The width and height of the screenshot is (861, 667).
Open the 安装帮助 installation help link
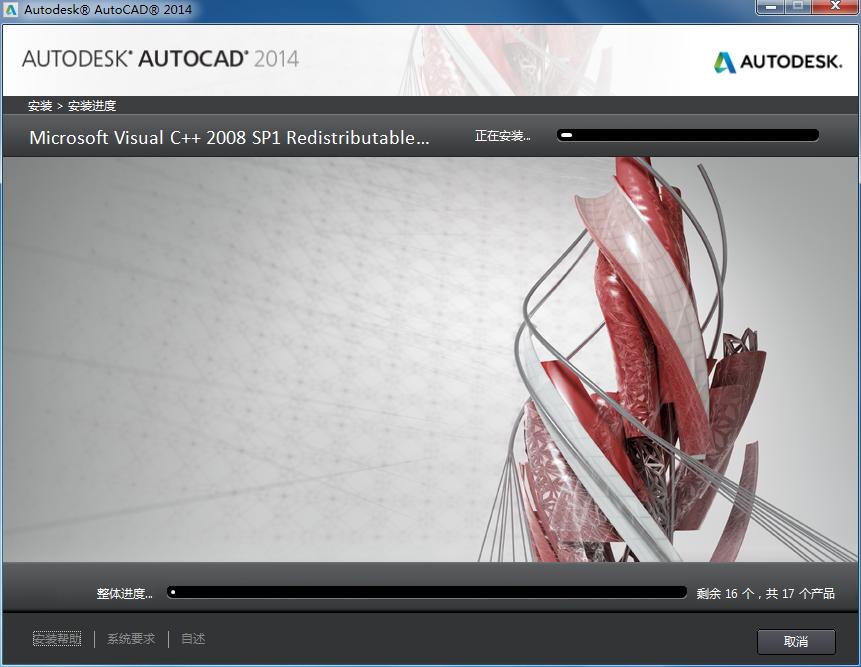coord(57,638)
